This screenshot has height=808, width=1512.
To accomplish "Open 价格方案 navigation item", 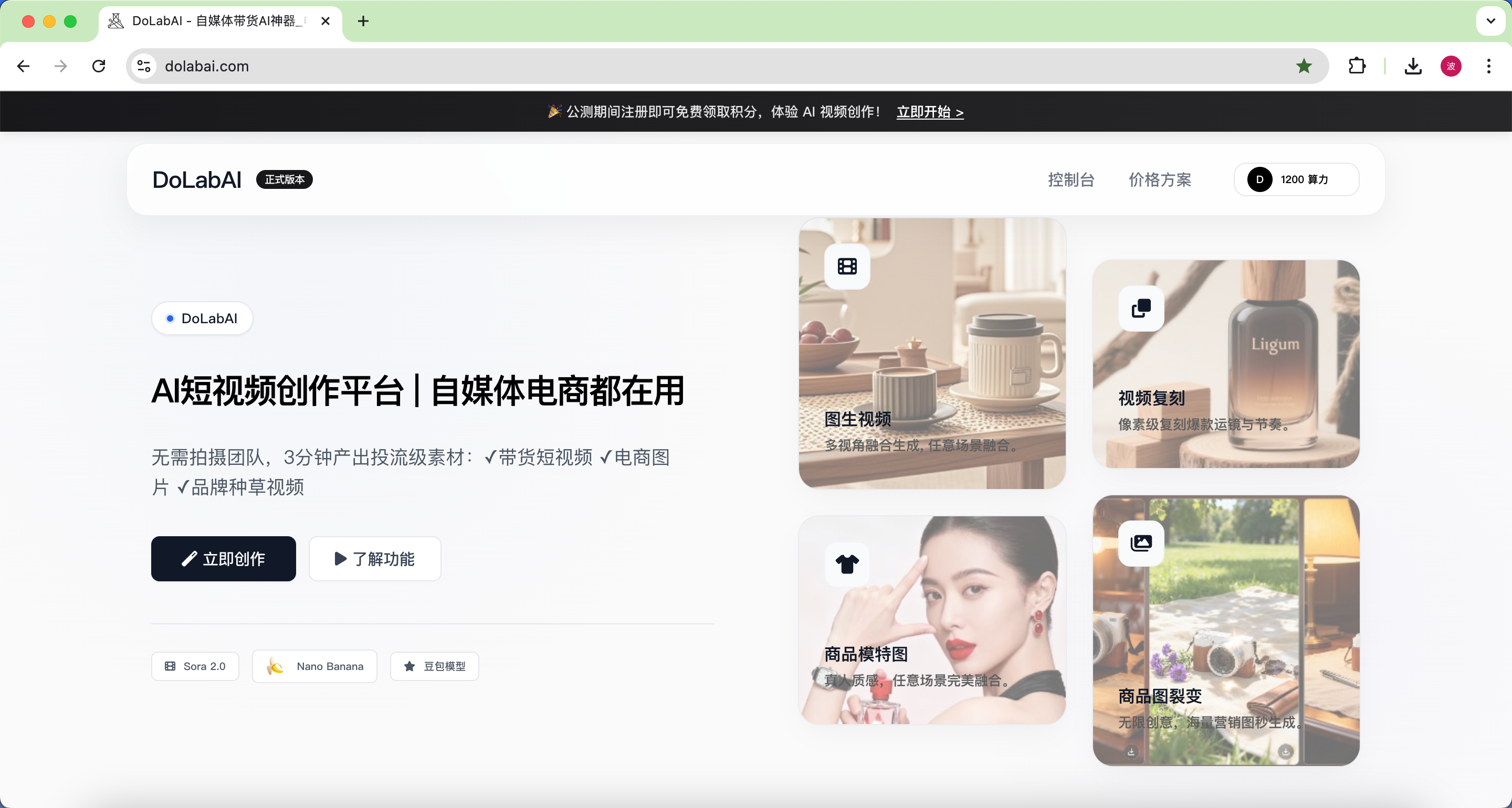I will (x=1160, y=179).
